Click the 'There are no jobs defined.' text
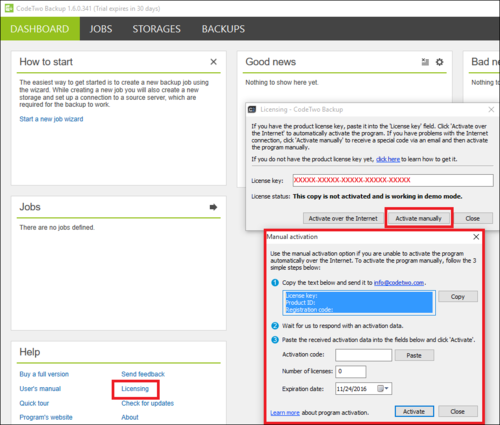This screenshot has height=425, width=500. (x=57, y=227)
